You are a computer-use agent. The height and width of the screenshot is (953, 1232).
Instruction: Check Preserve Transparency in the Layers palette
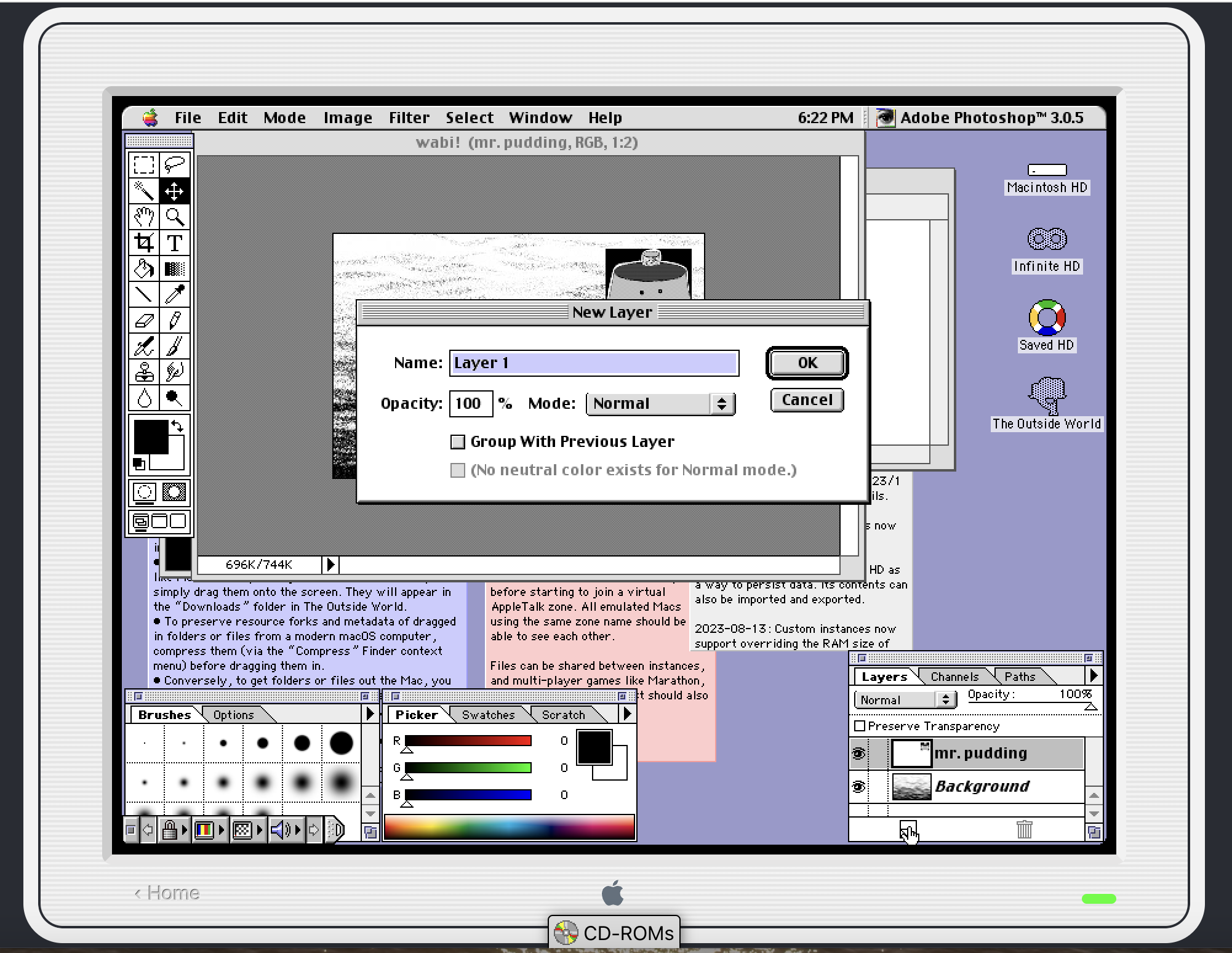(860, 726)
